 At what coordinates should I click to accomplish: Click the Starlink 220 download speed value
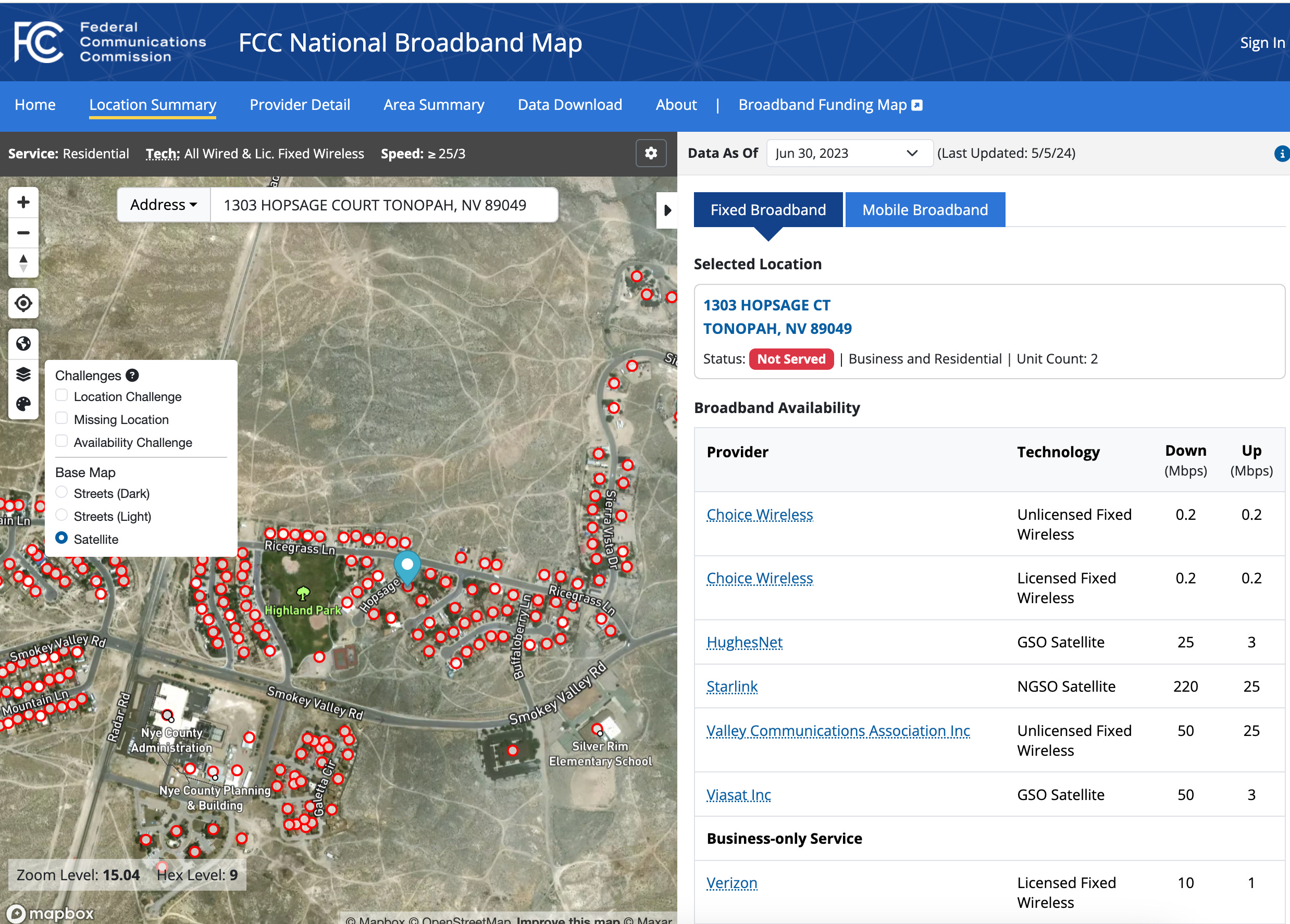[1185, 686]
